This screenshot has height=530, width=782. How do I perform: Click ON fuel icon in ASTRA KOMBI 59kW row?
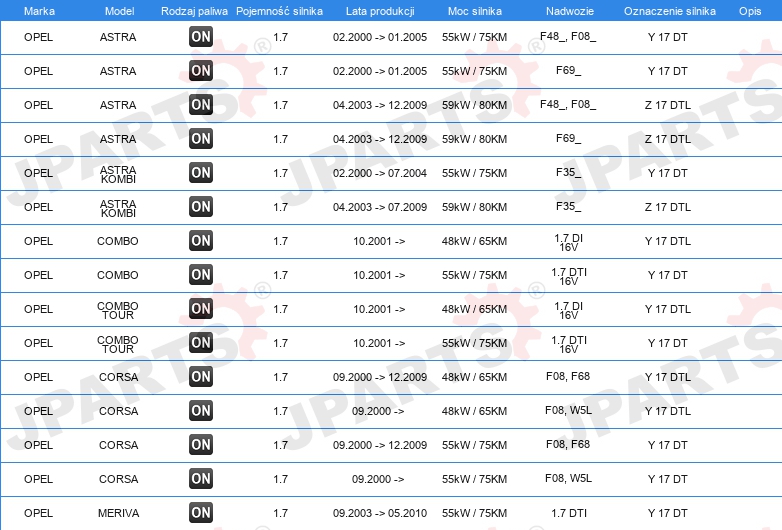pos(201,206)
